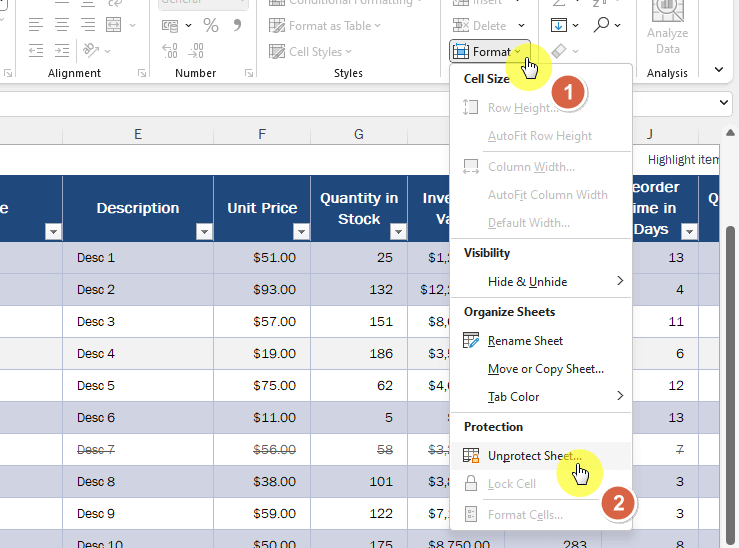Open the Orientation dropdown arrow
The image size is (739, 548).
pos(107,51)
